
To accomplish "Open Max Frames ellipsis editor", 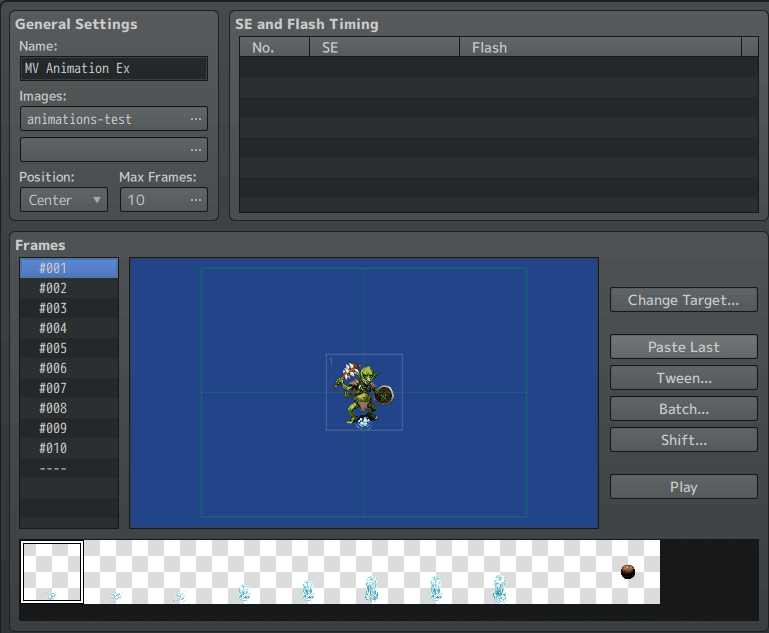I will pos(196,200).
